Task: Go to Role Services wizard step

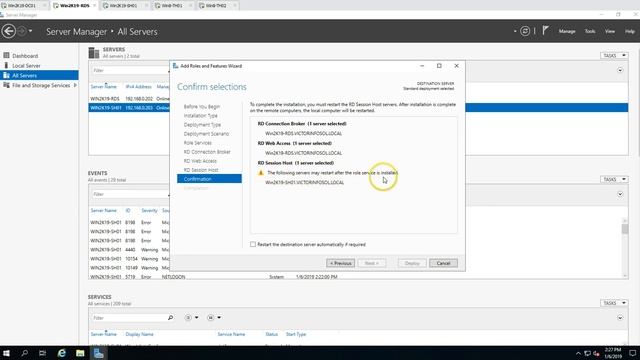Action: click(198, 143)
